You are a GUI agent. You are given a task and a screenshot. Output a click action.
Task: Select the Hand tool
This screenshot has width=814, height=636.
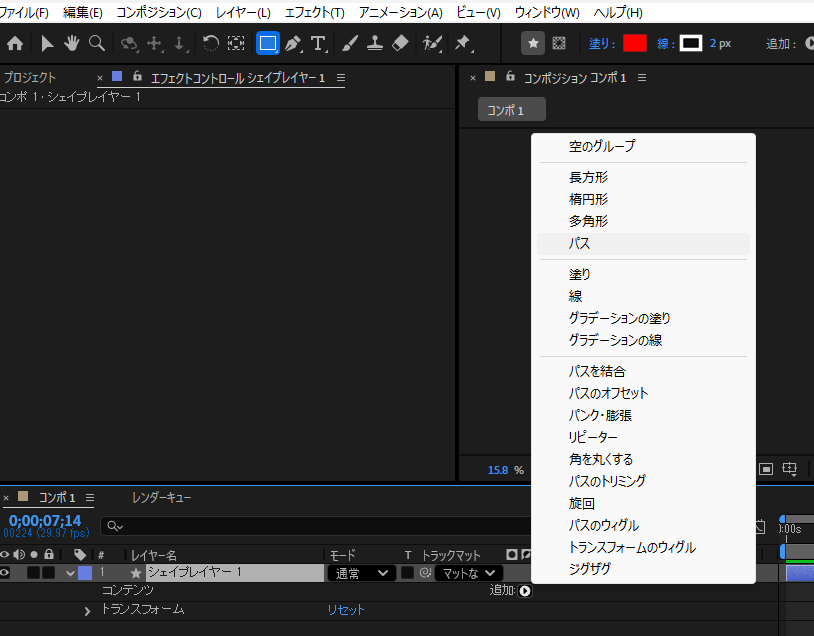(x=72, y=44)
